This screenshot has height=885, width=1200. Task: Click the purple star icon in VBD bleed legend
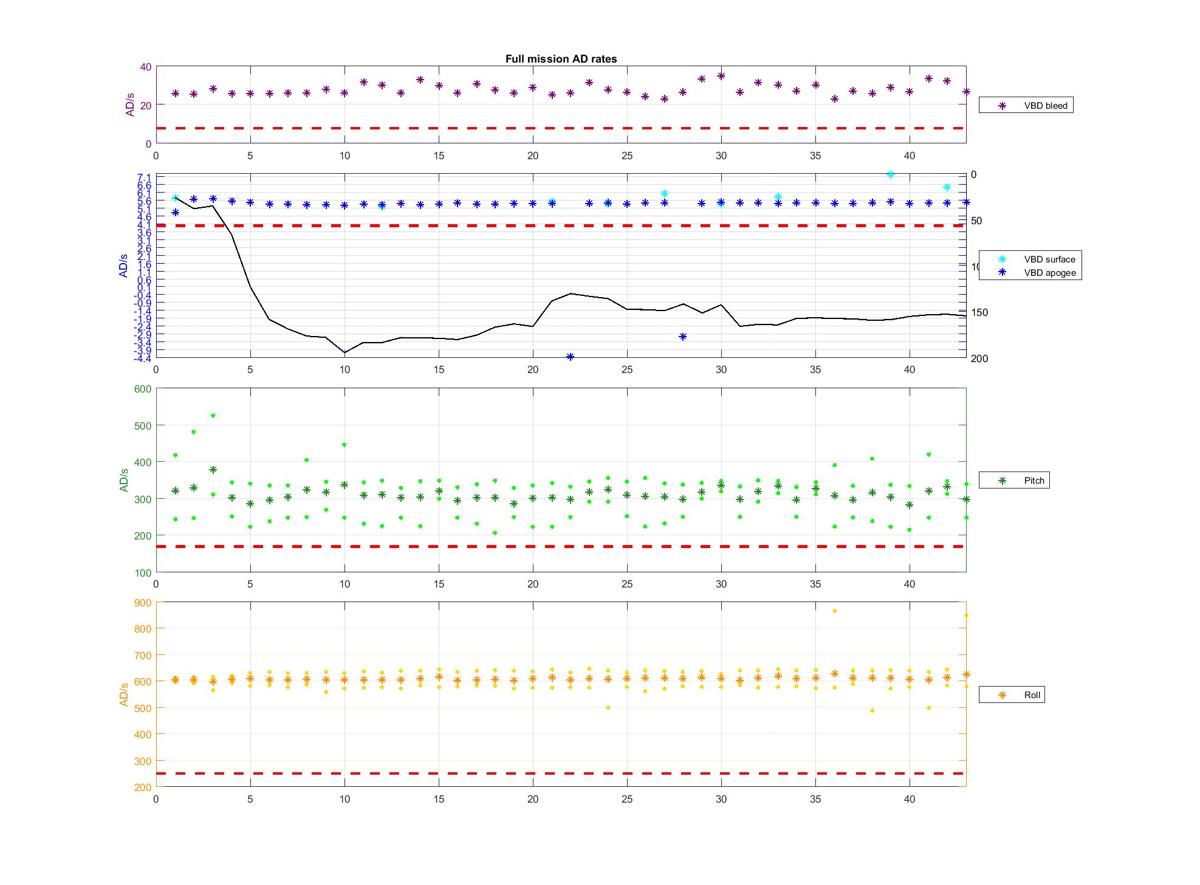point(1003,105)
